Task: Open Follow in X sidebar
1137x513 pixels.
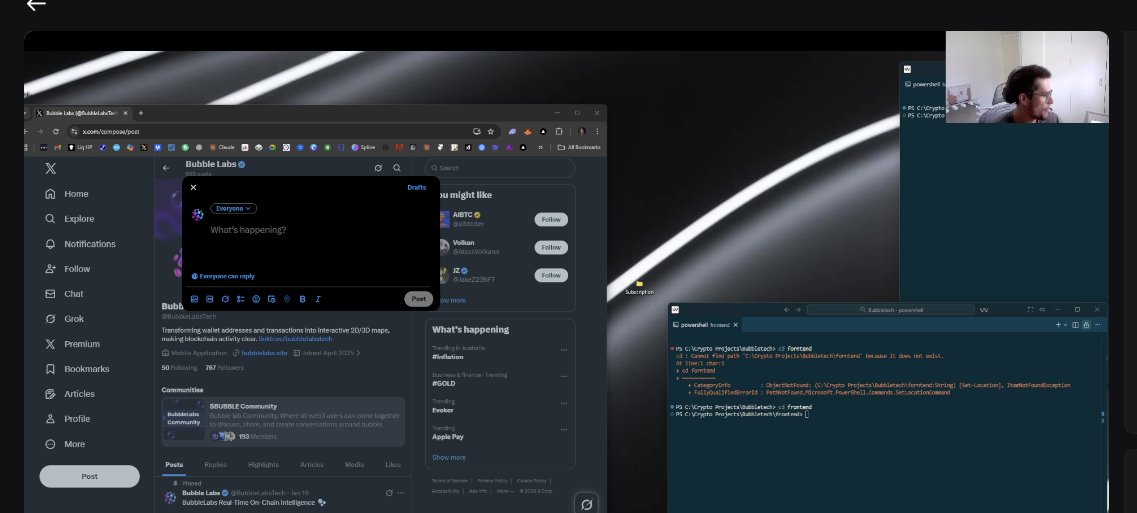Action: [x=67, y=268]
